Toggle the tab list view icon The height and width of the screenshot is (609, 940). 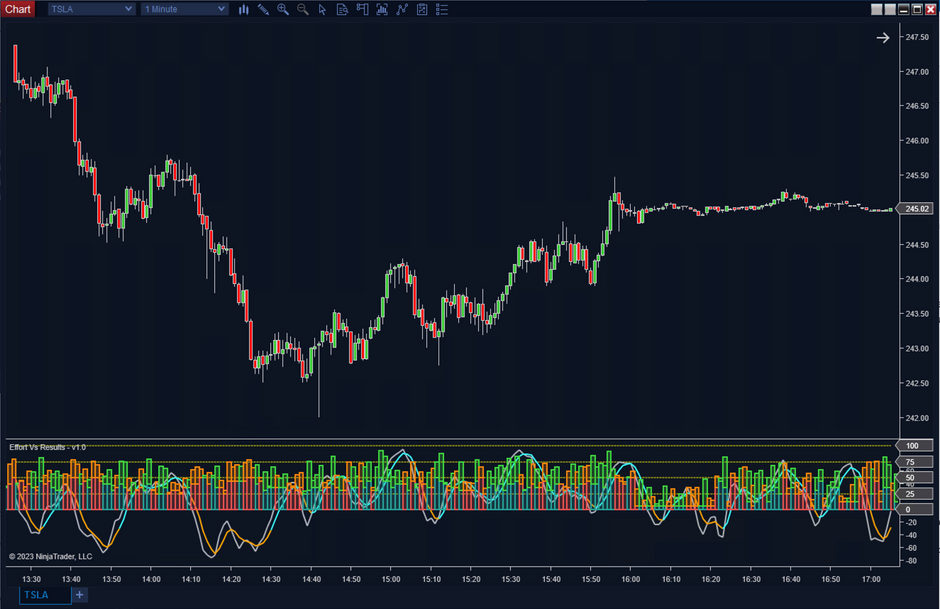(x=441, y=10)
